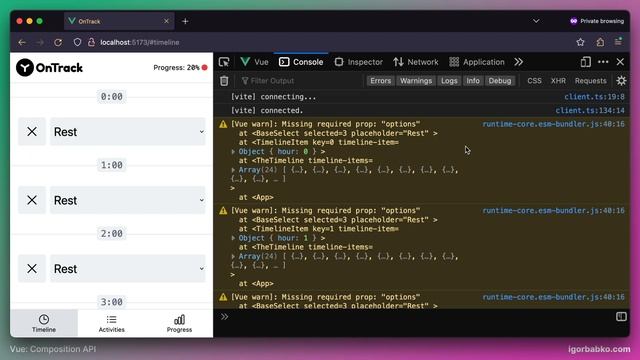Toggle the Info filter

click(x=473, y=81)
